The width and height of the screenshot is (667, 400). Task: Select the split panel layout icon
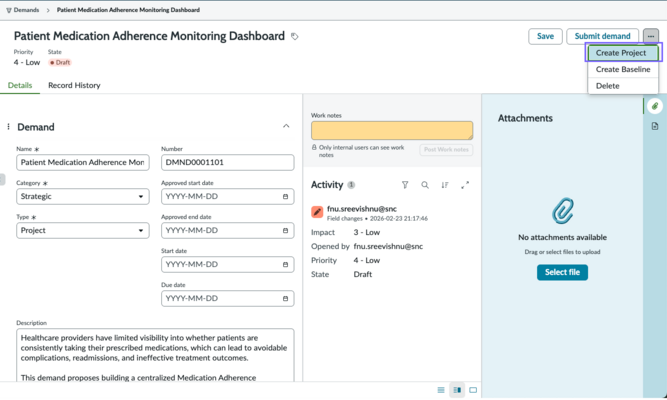click(457, 390)
